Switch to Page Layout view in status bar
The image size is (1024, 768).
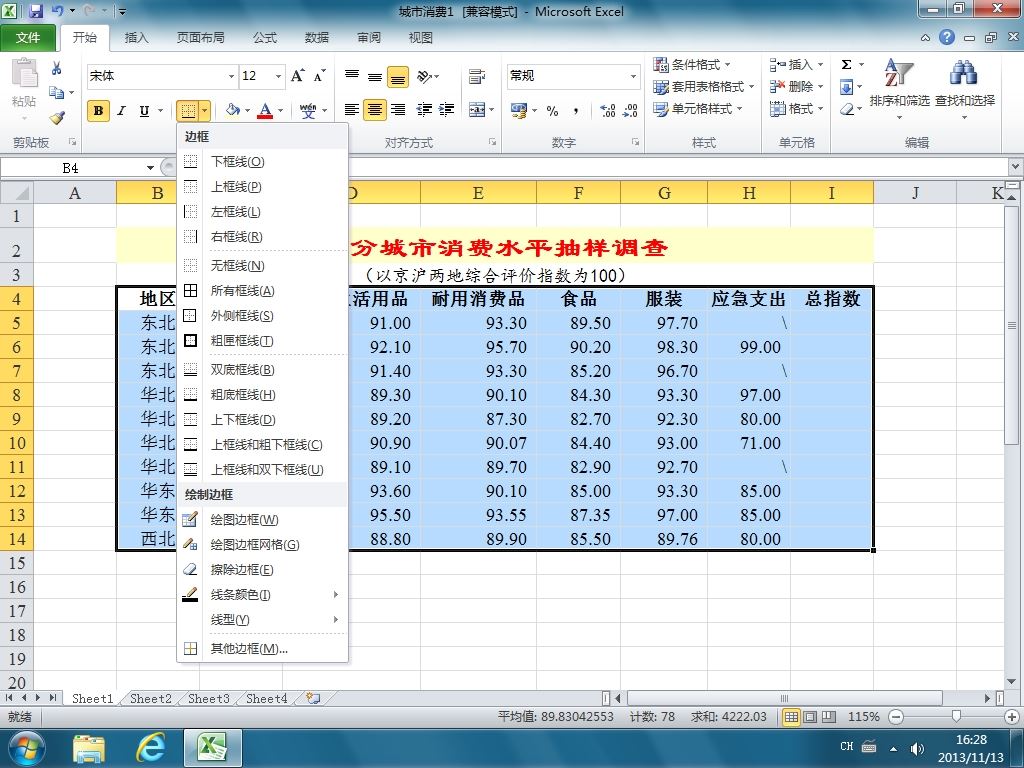pos(810,717)
